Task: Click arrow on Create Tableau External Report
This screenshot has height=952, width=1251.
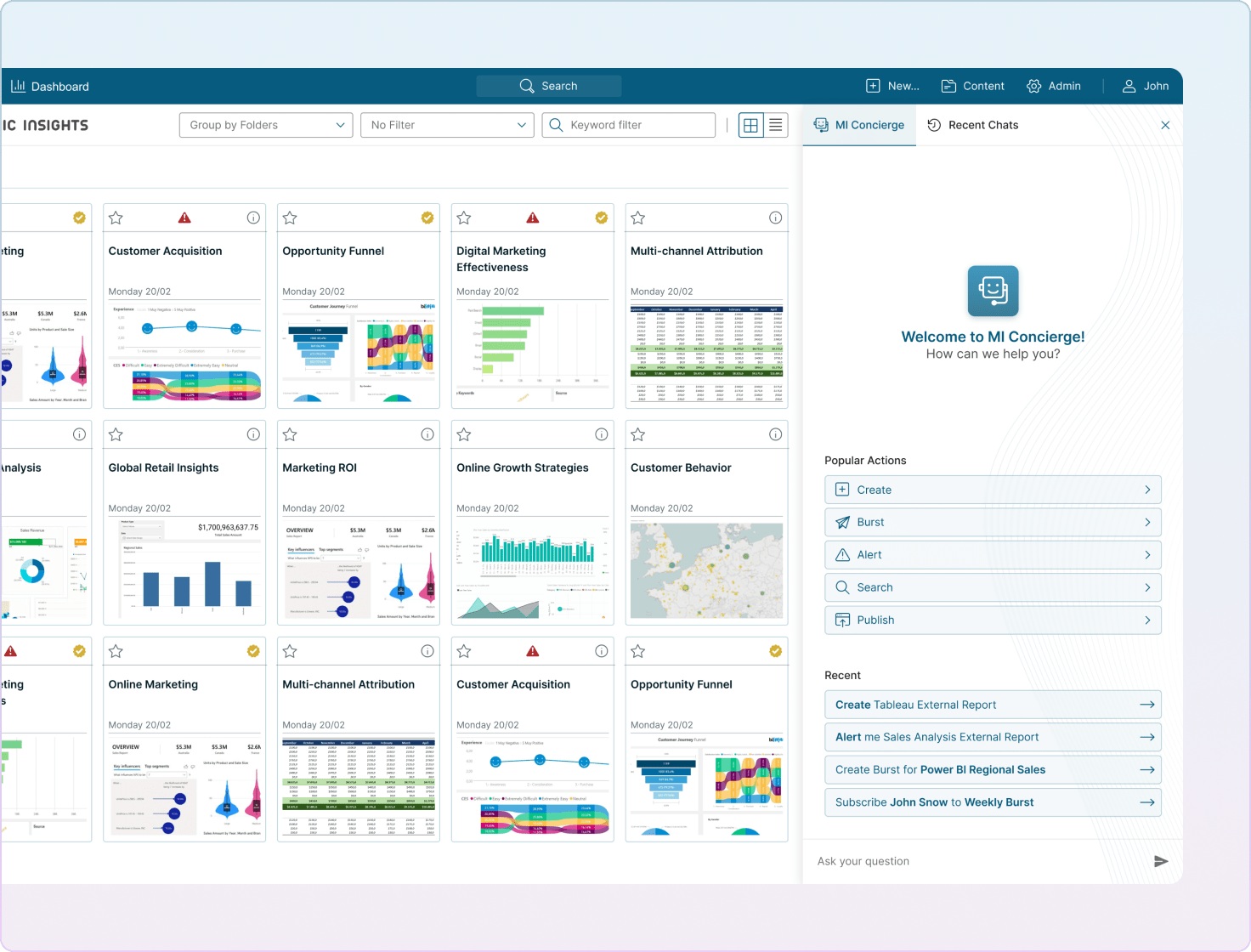Action: [x=1147, y=705]
